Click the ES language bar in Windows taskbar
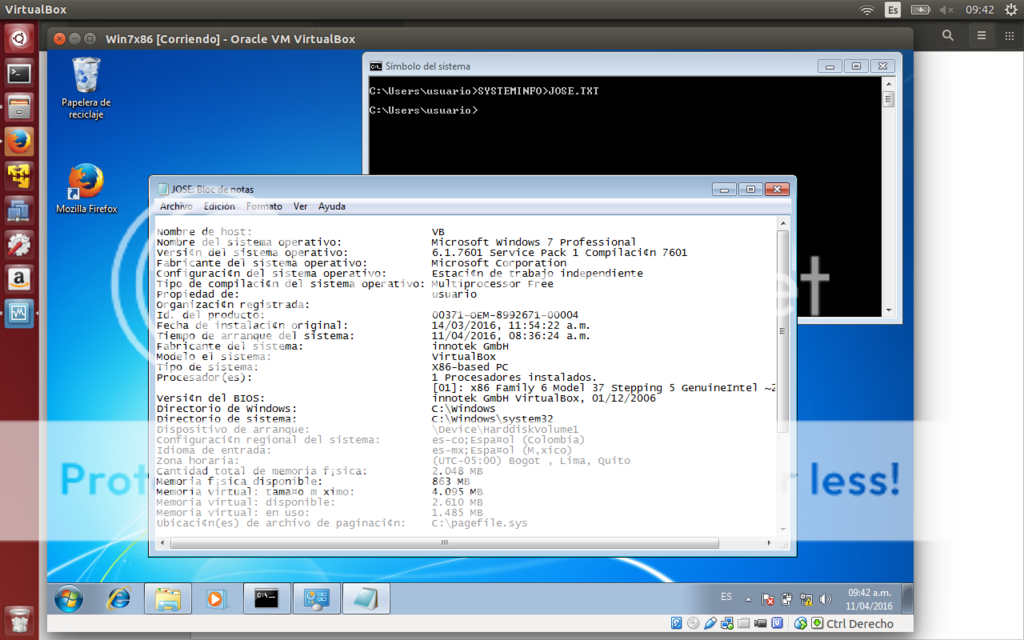1024x640 pixels. (726, 597)
